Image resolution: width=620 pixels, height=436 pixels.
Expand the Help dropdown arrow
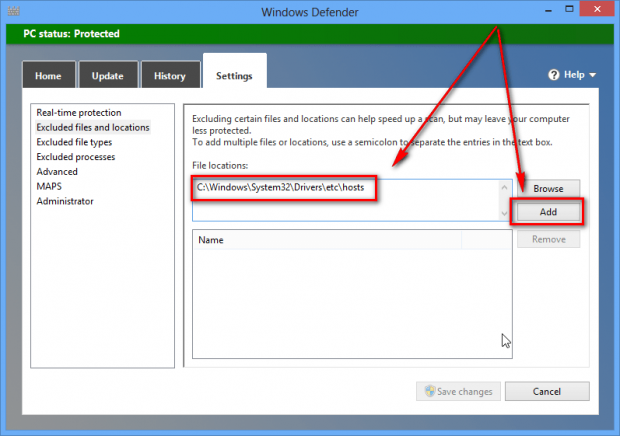592,75
